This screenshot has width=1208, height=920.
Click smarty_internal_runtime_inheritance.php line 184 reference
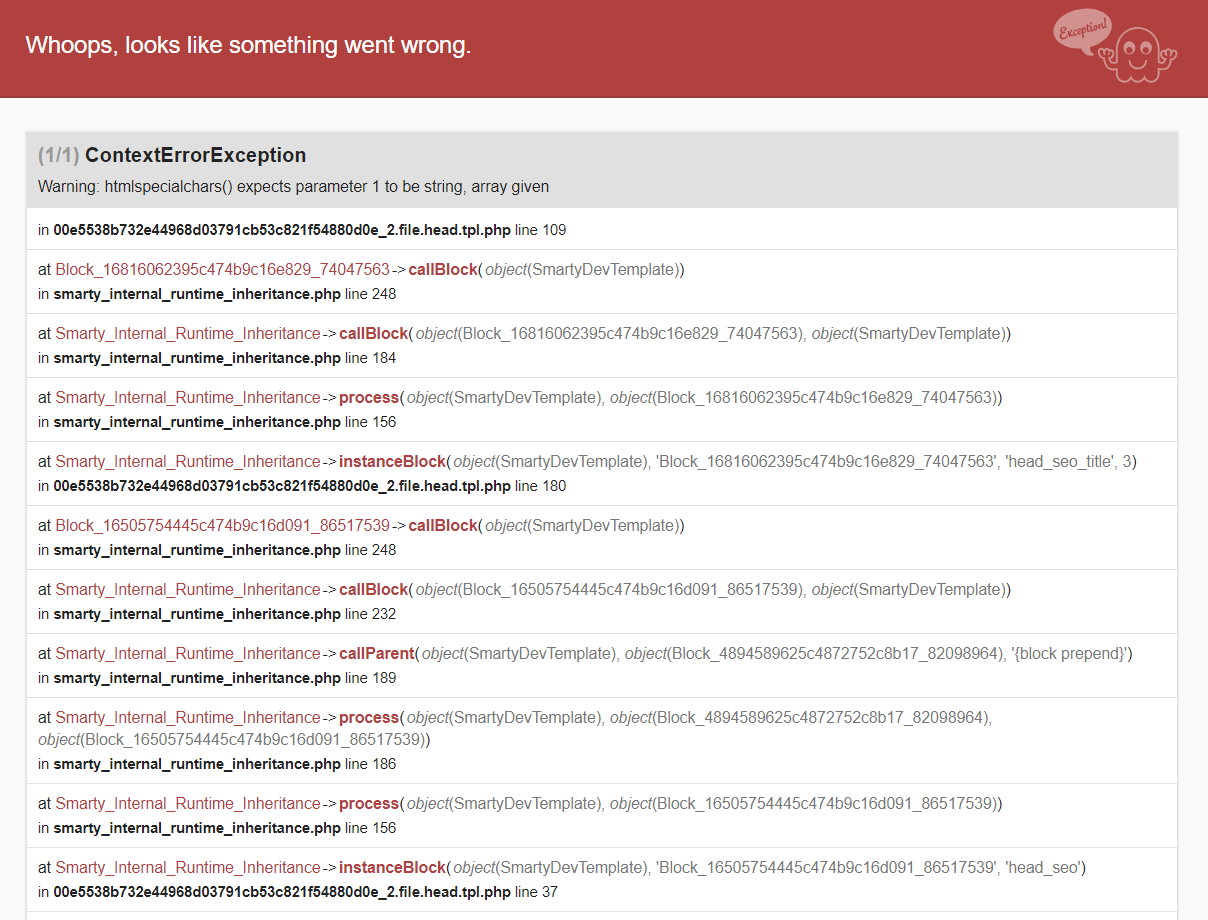[x=225, y=358]
